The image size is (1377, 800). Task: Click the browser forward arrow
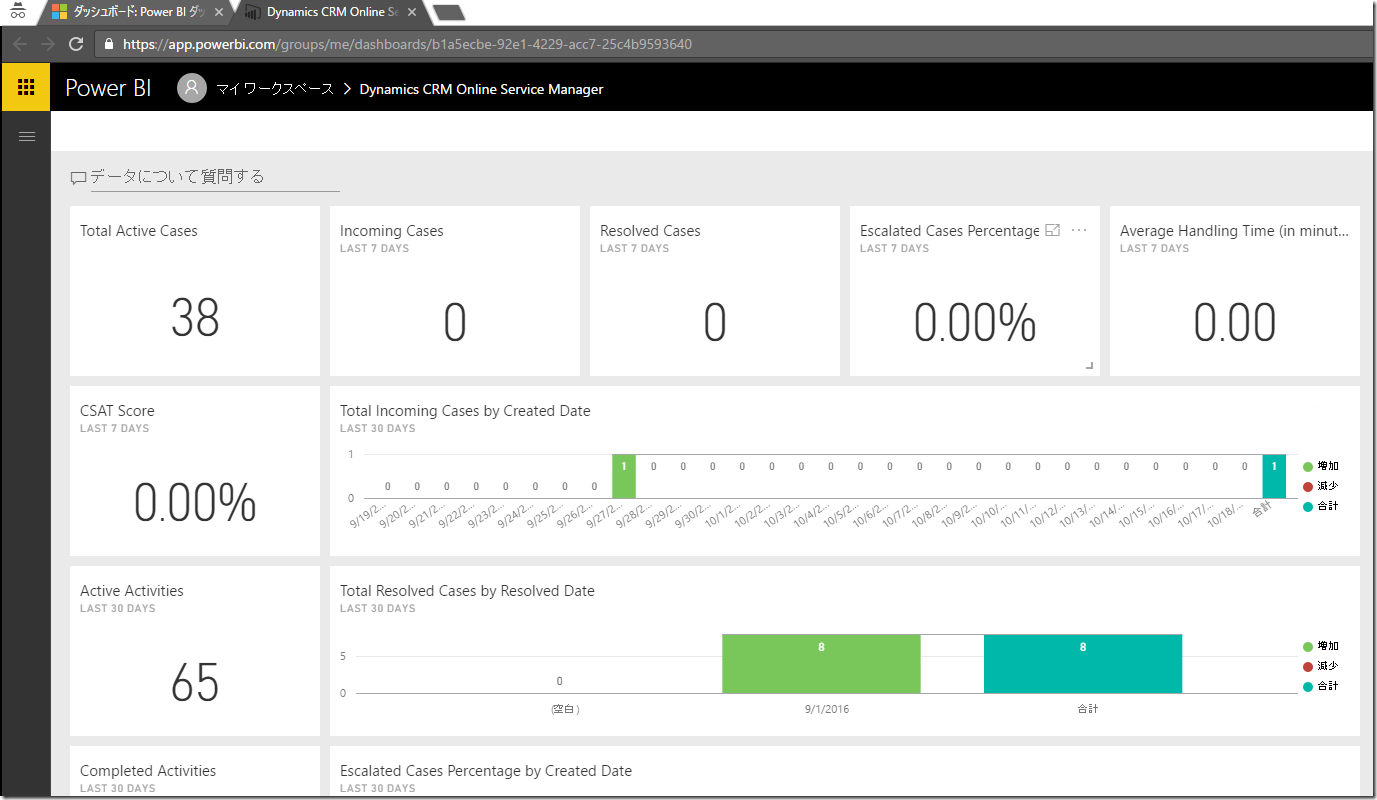[x=48, y=44]
